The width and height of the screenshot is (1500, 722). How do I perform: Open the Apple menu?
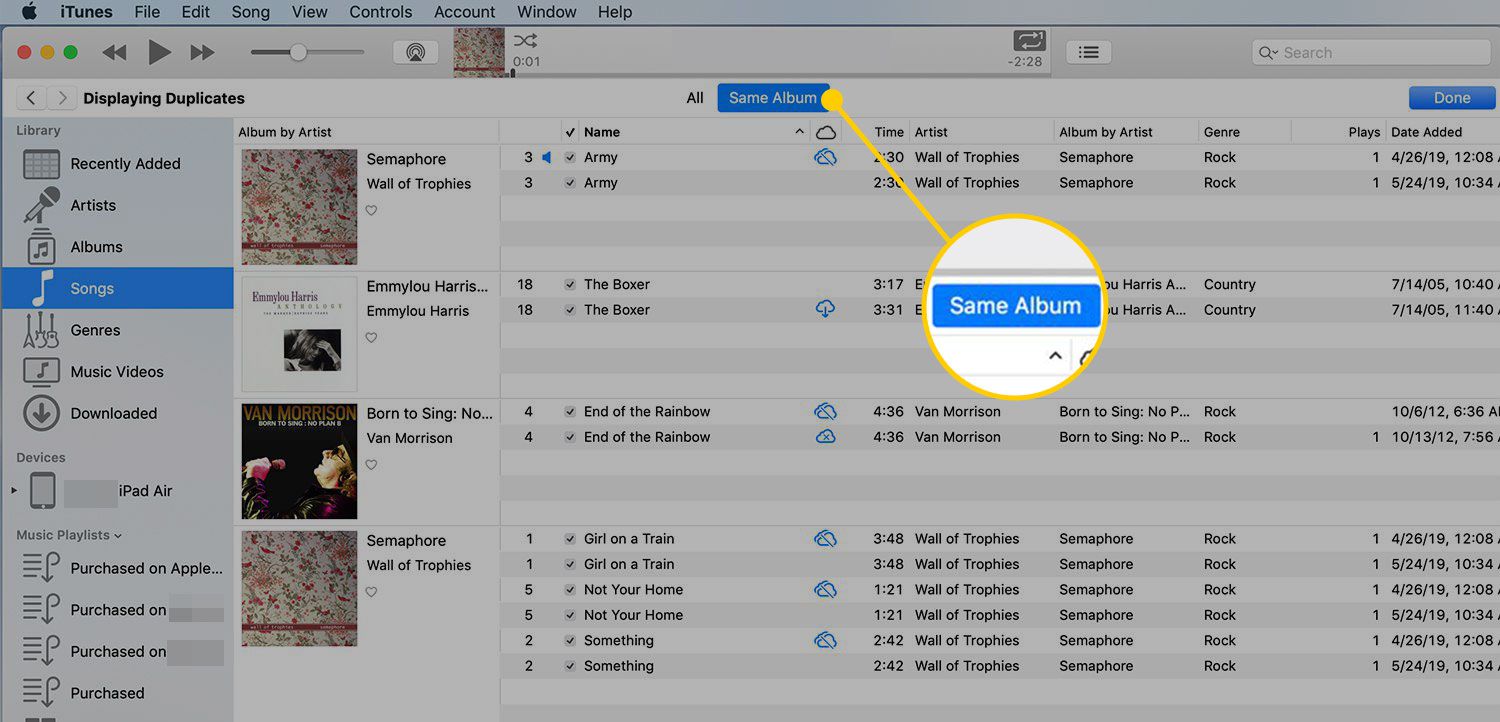coord(28,12)
